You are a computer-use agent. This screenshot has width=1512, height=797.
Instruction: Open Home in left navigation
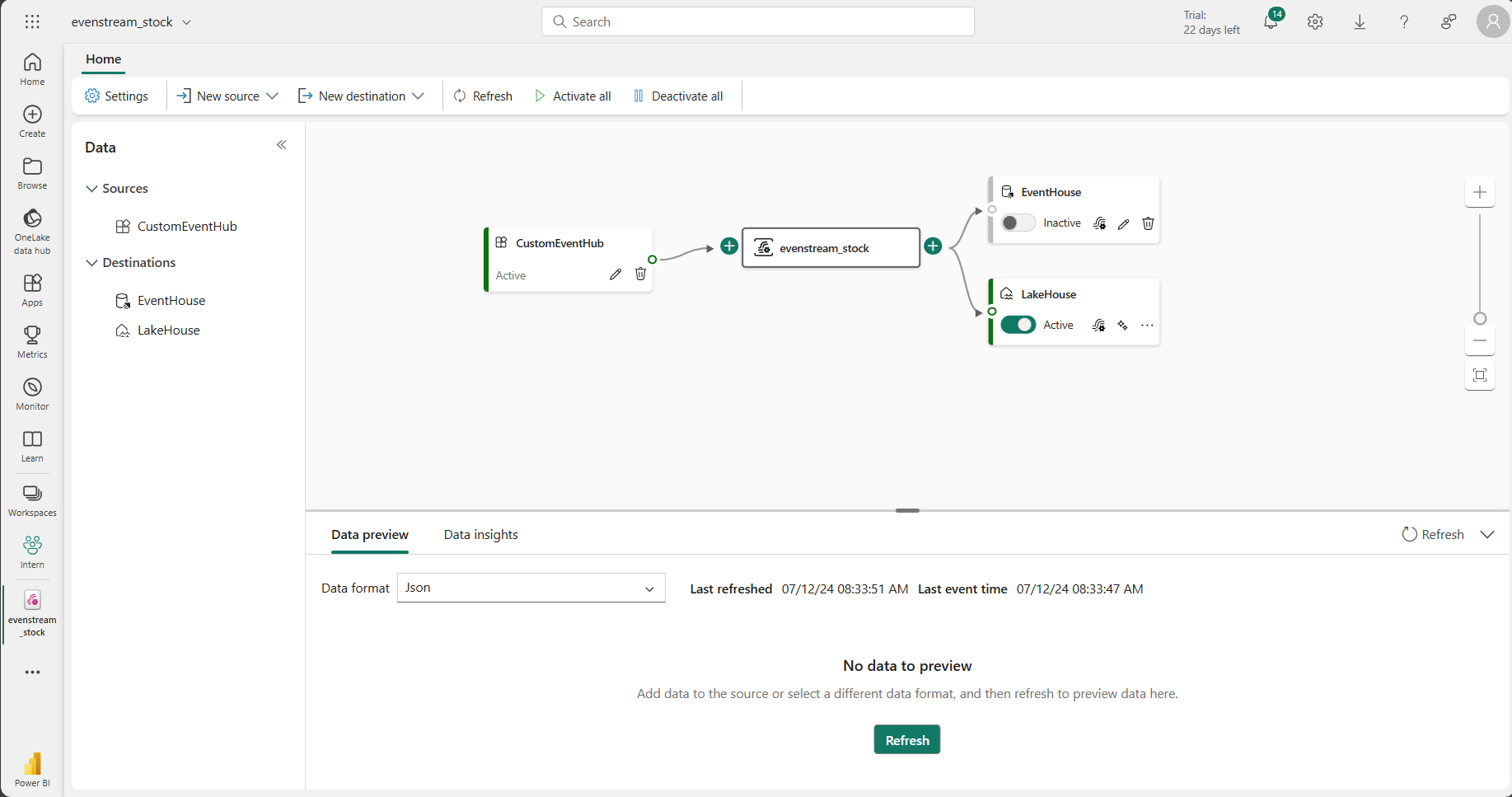(x=32, y=69)
